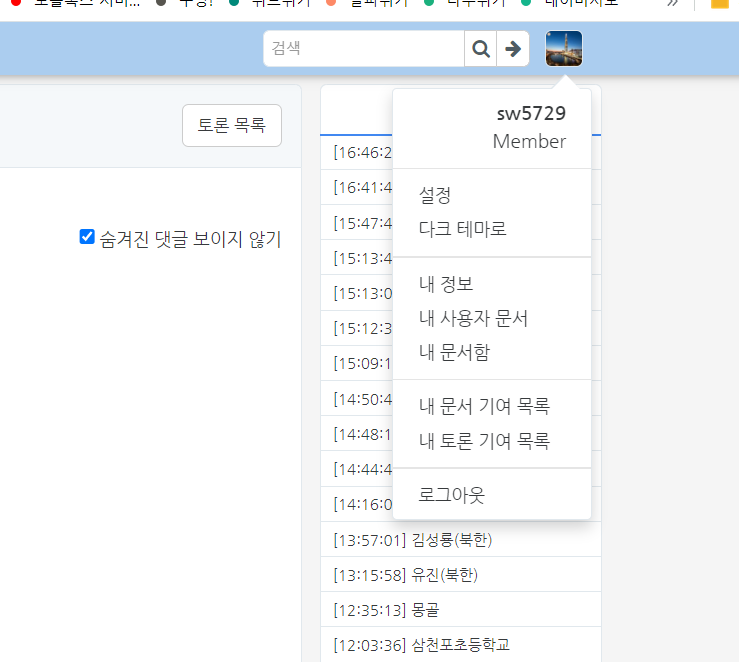739x662 pixels.
Task: Open 내 사용자 문서 menu entry
Action: tap(473, 318)
